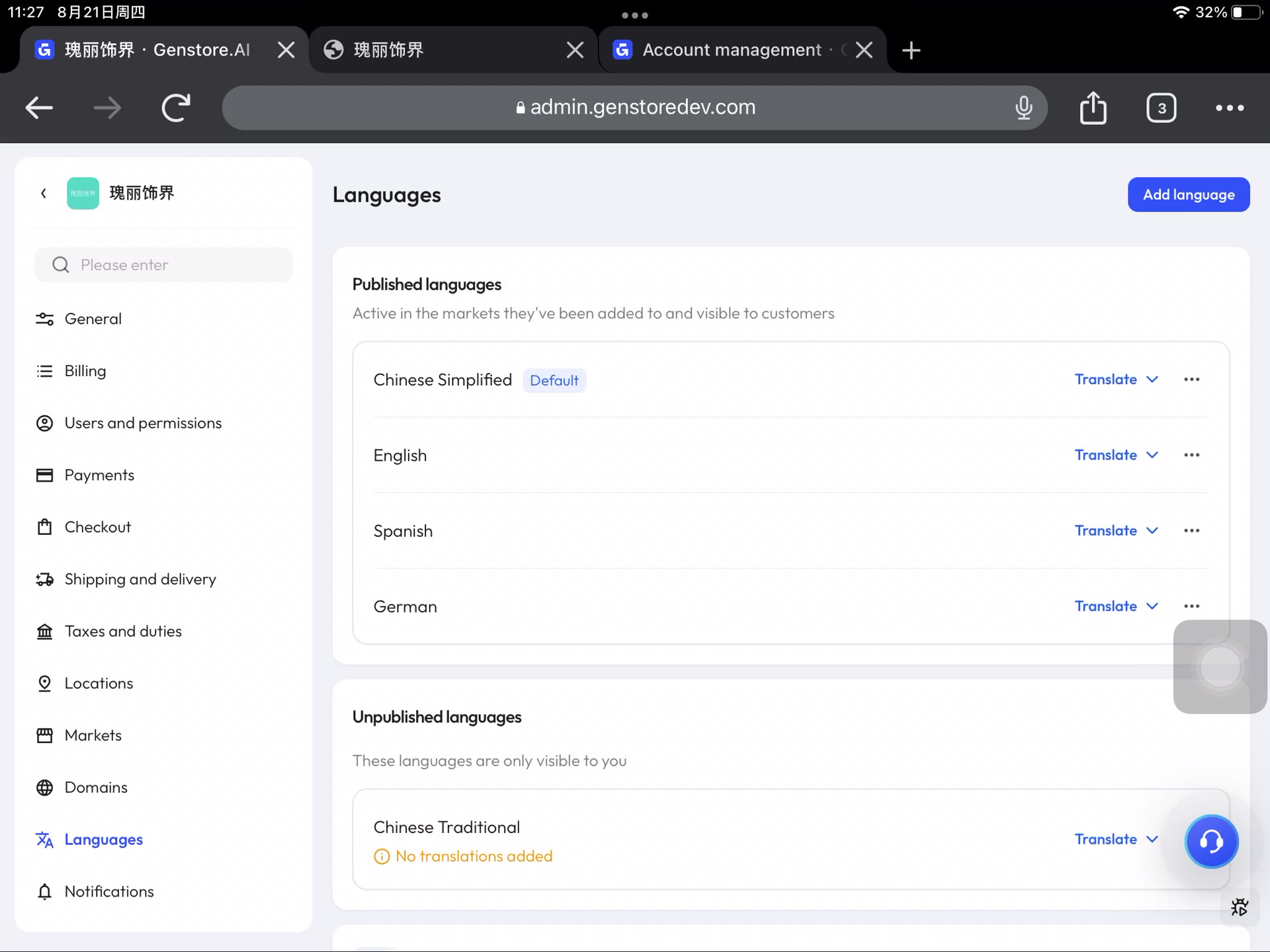Screen dimensions: 1270x952
Task: Open the customer support headset chat bubble
Action: (1211, 841)
